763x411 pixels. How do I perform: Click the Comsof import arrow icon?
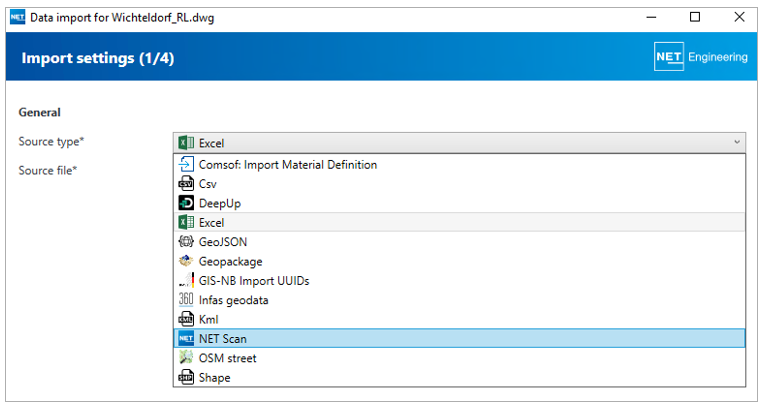(x=186, y=164)
